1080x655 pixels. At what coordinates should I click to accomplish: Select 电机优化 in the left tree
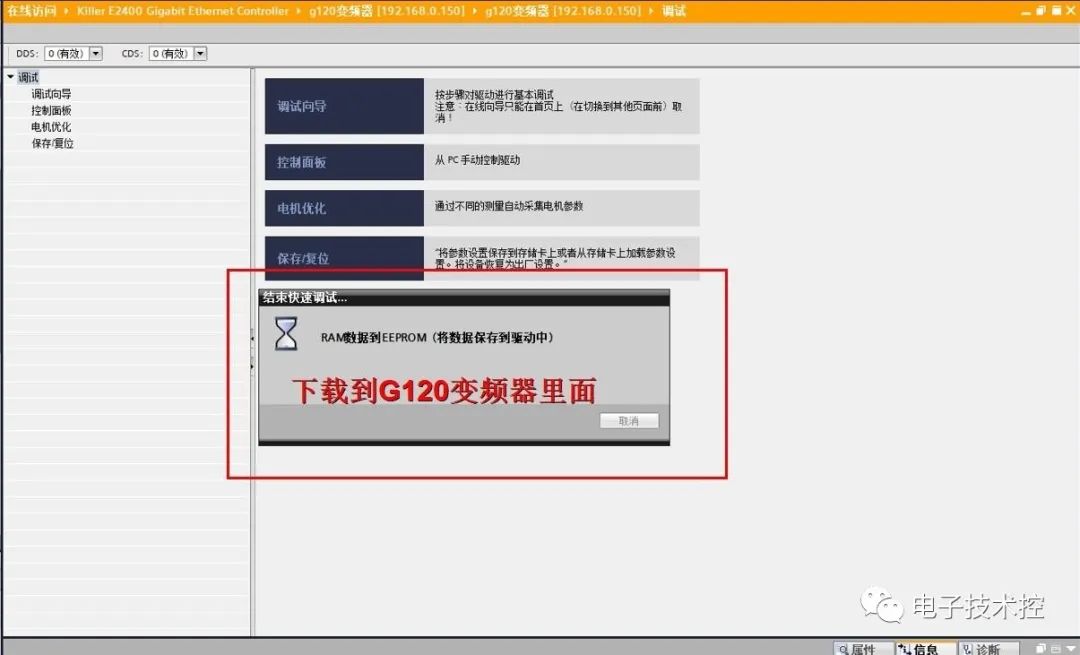tap(51, 127)
